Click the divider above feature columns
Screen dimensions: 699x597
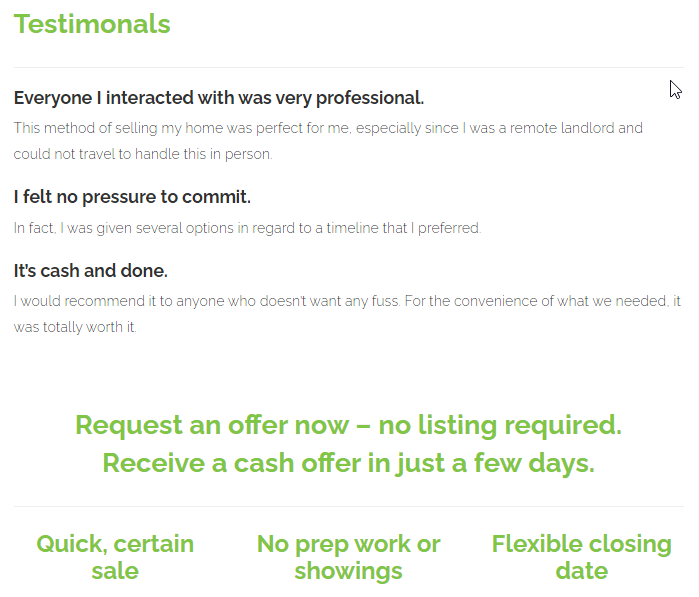click(x=349, y=506)
